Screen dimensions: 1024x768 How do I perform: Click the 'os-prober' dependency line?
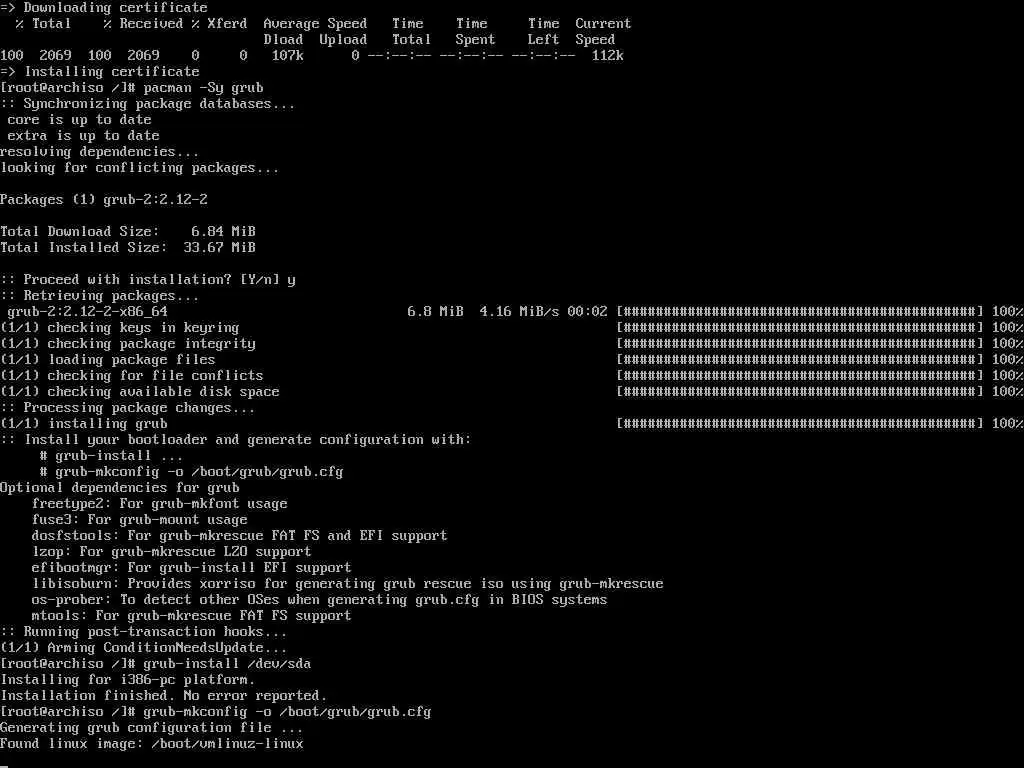(319, 600)
